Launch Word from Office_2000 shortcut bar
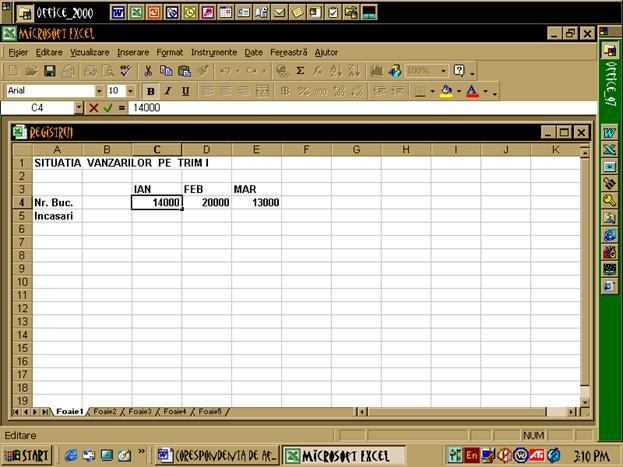 [x=118, y=13]
